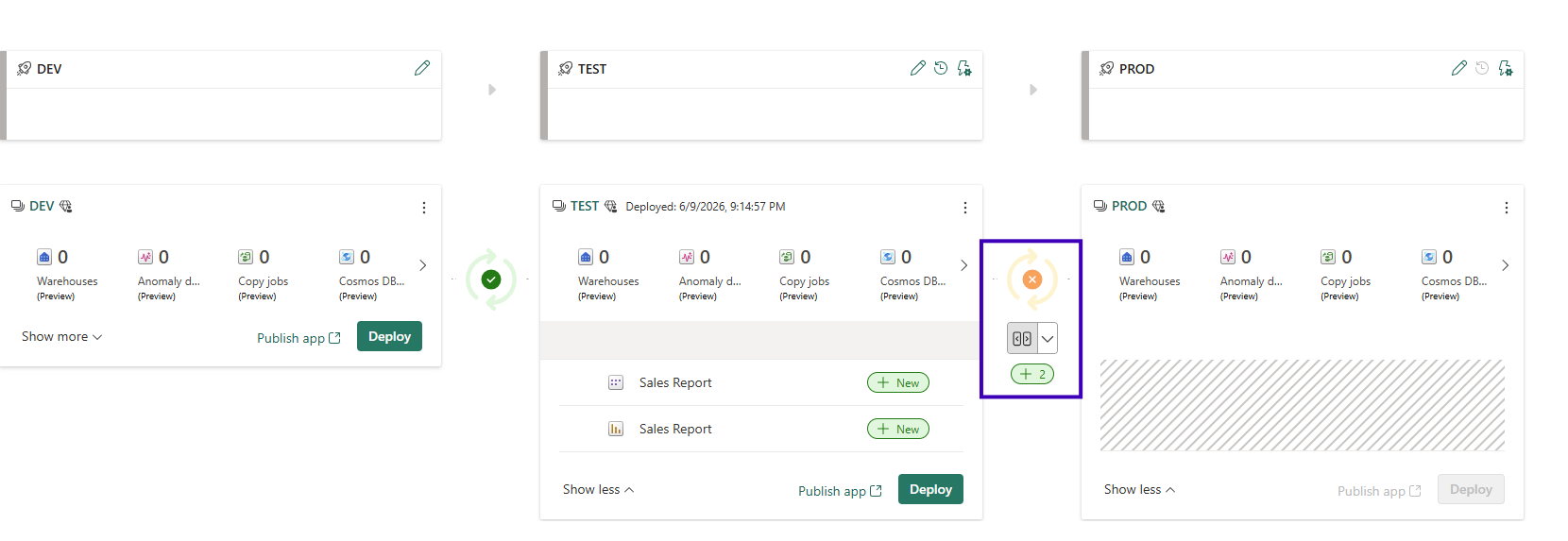Open deployment rules on PROD stage header
The height and width of the screenshot is (541, 1568).
point(1506,68)
